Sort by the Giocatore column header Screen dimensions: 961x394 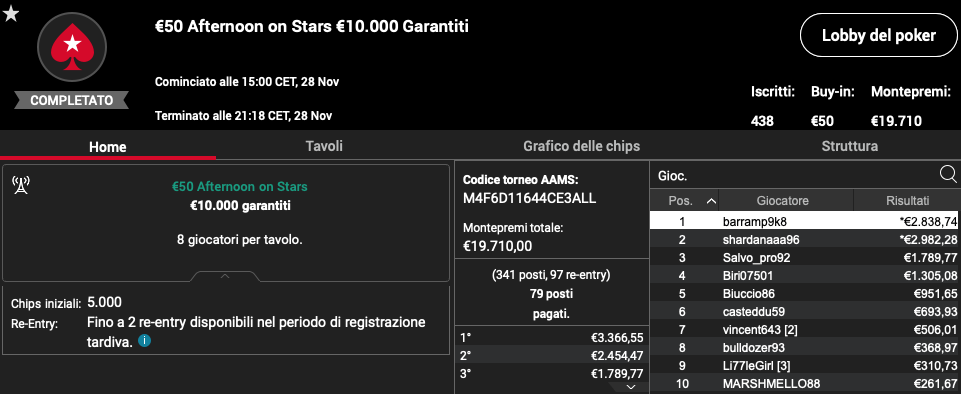[x=786, y=200]
